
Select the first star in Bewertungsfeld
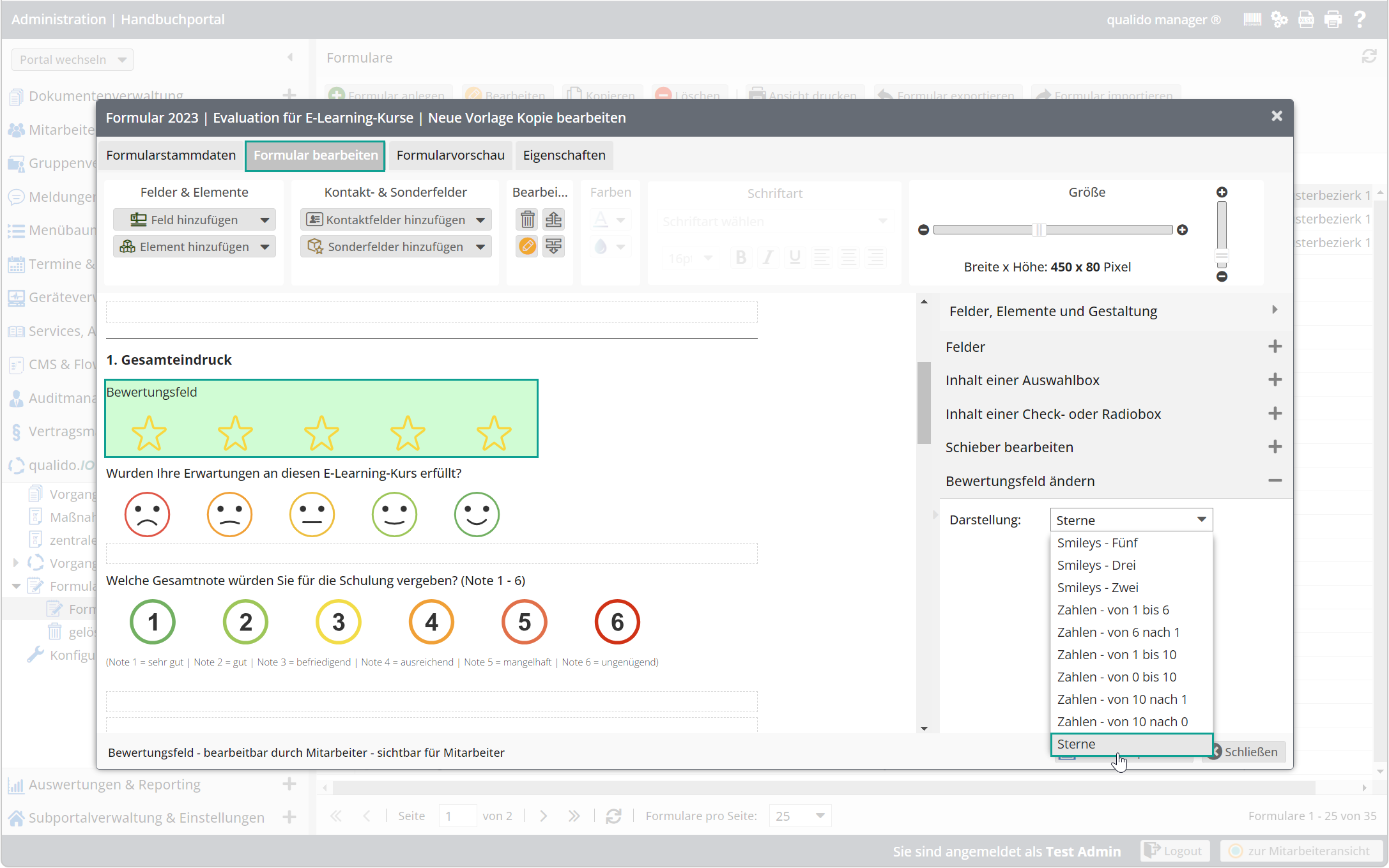tap(149, 433)
